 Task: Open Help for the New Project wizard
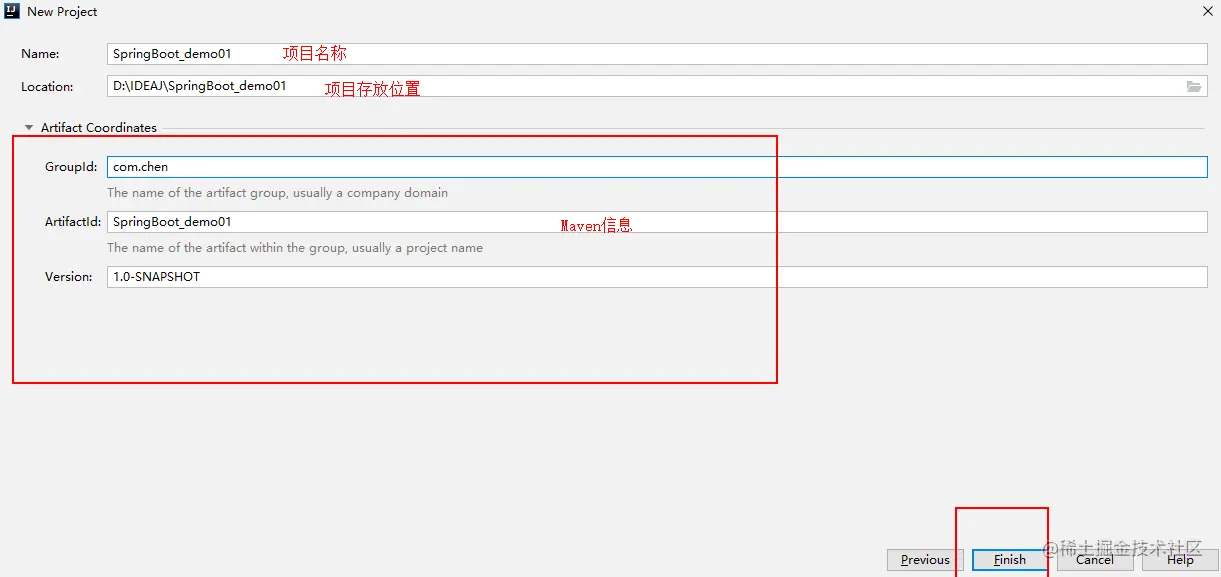click(1180, 560)
